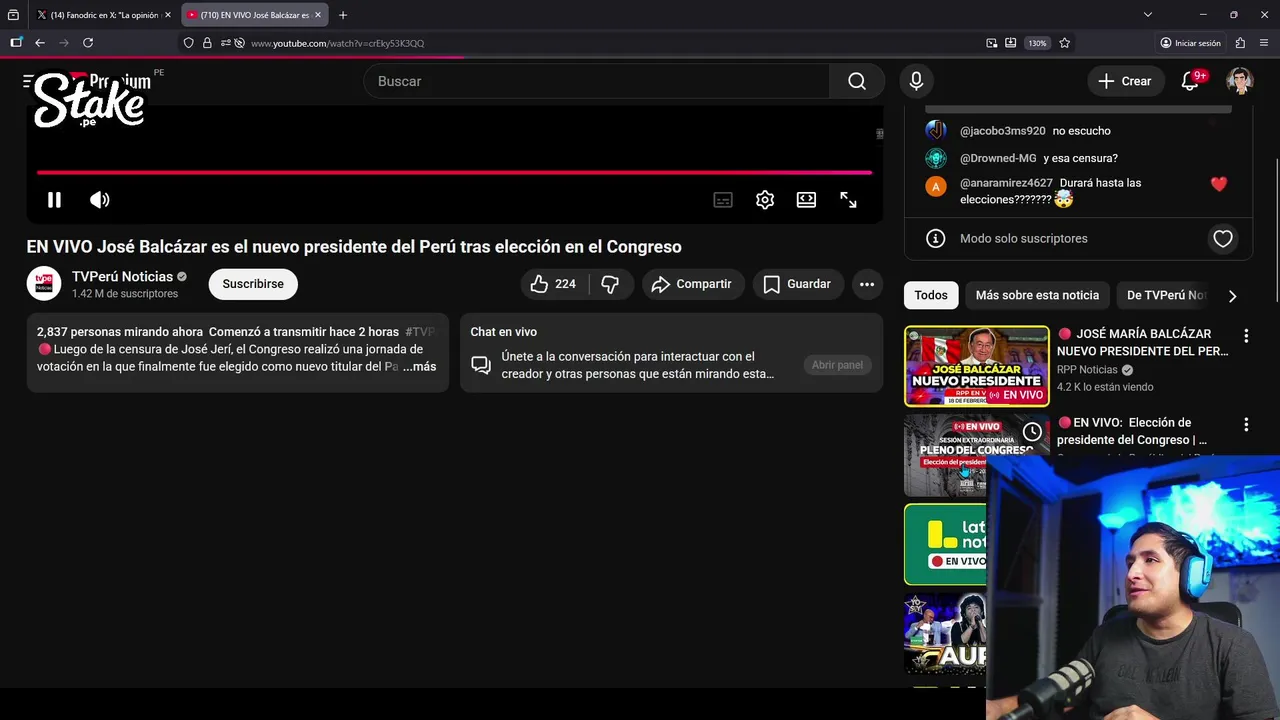1280x720 pixels.
Task: Open the JOSÉ MARÍA BALCÁZAR NUEVO PRESIDENTE title
Action: [x=1142, y=342]
